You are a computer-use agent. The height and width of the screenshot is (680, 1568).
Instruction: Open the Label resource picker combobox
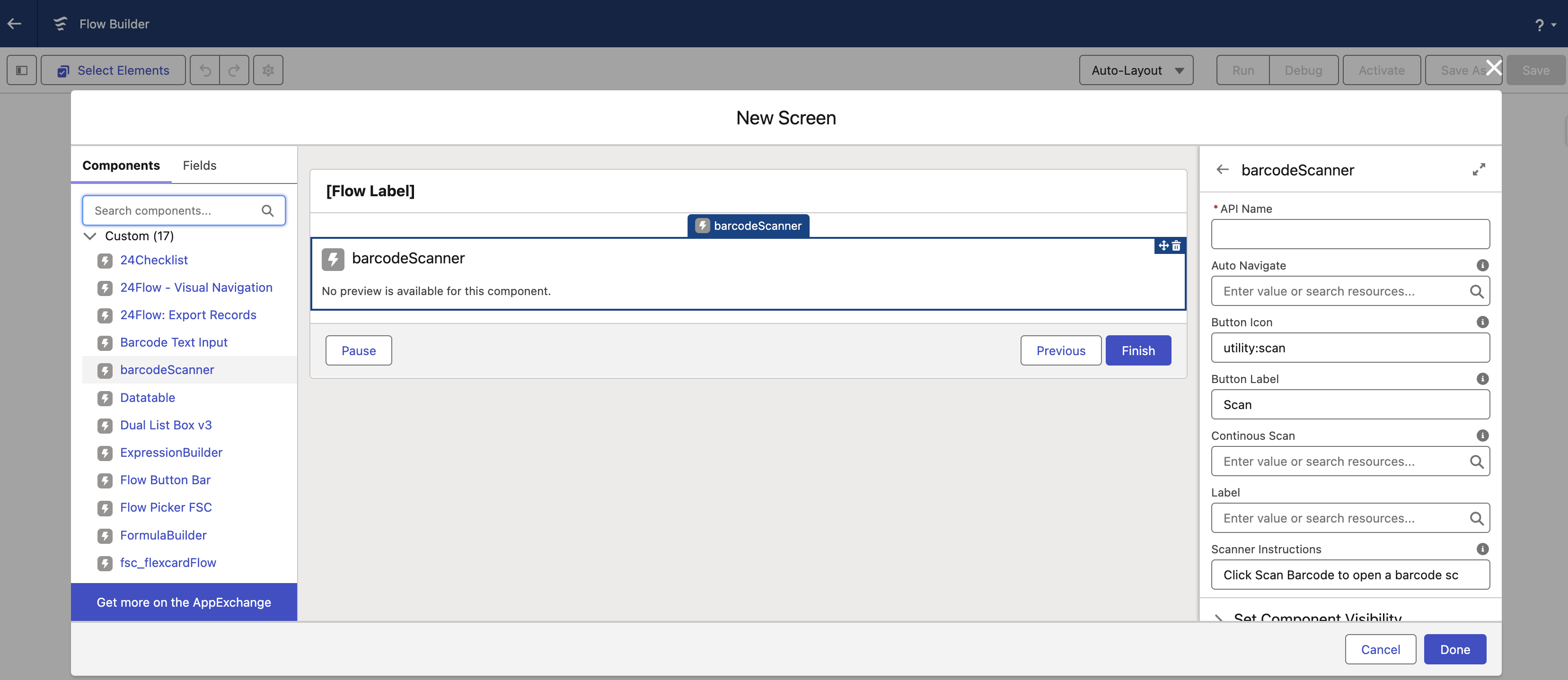[x=1339, y=518]
